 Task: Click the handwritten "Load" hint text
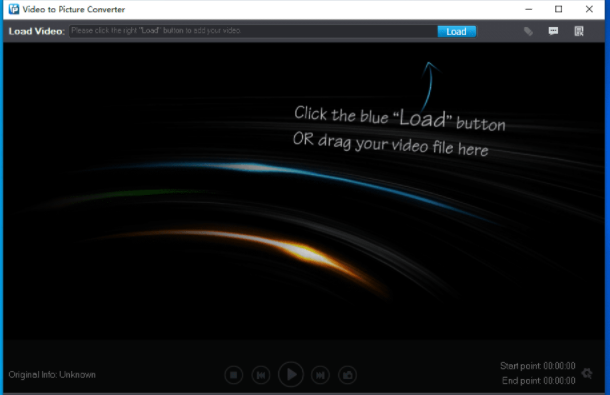click(423, 118)
